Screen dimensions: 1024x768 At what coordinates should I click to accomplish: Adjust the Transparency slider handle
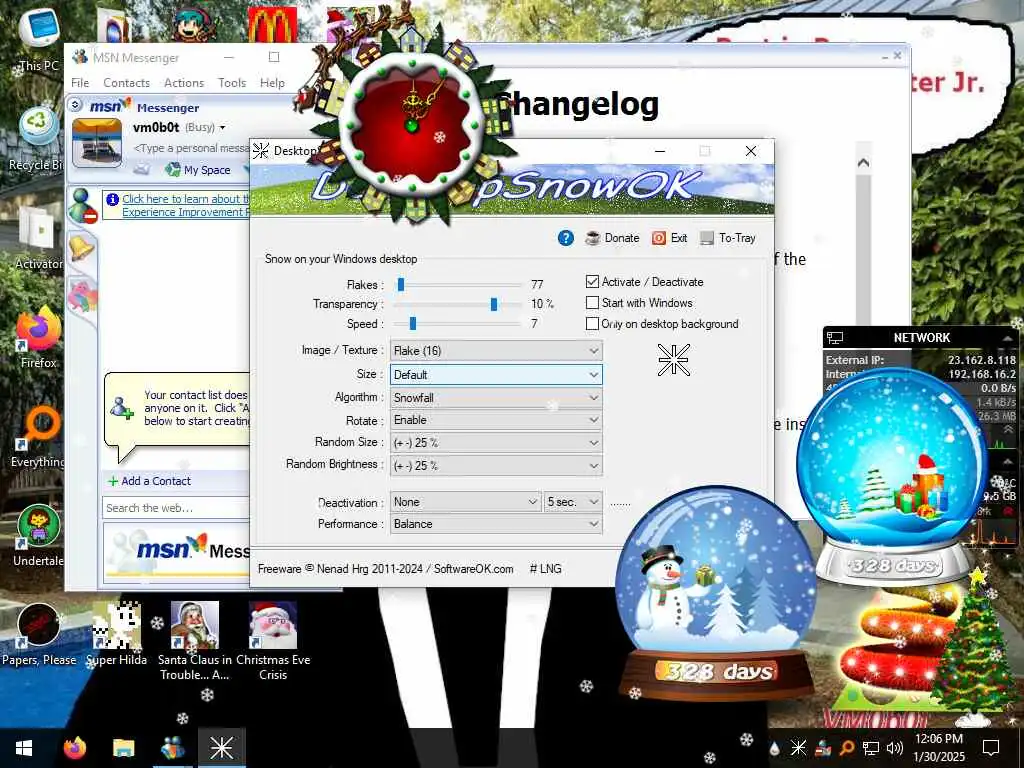click(x=494, y=304)
